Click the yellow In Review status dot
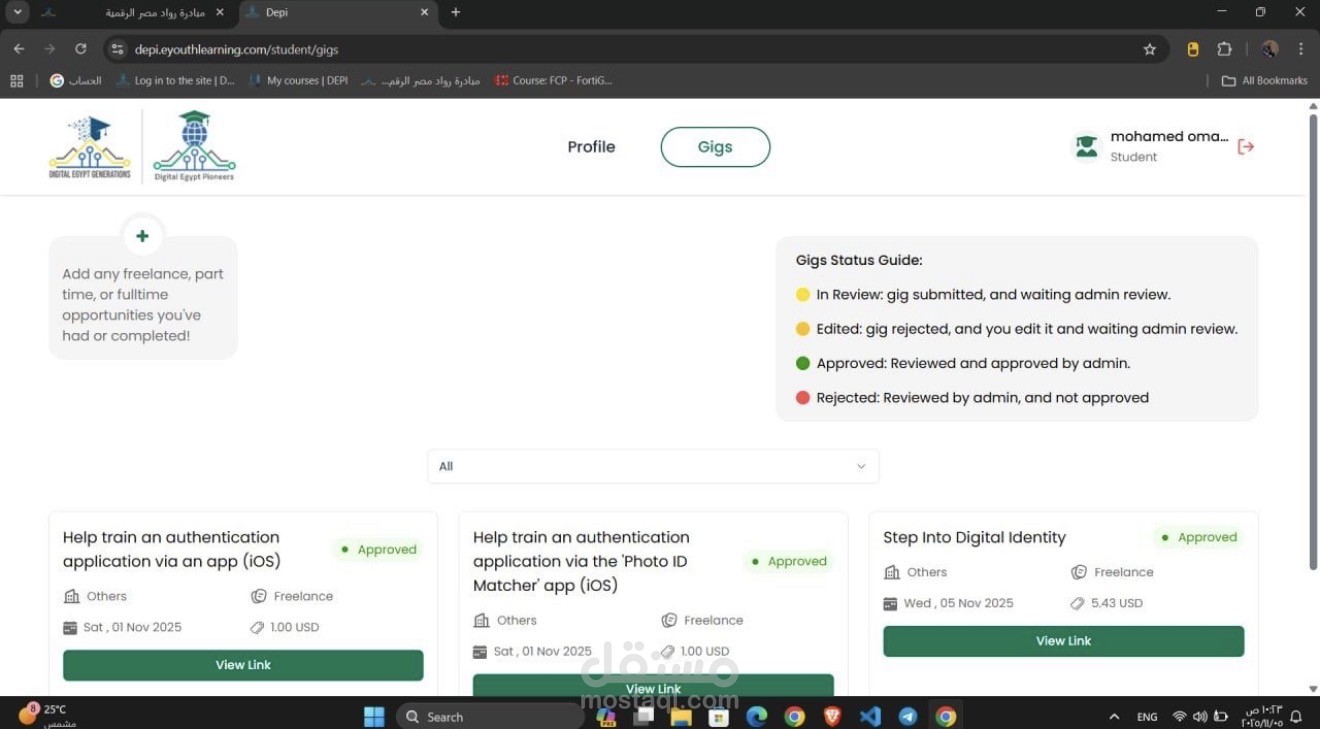This screenshot has width=1320, height=729. (802, 295)
